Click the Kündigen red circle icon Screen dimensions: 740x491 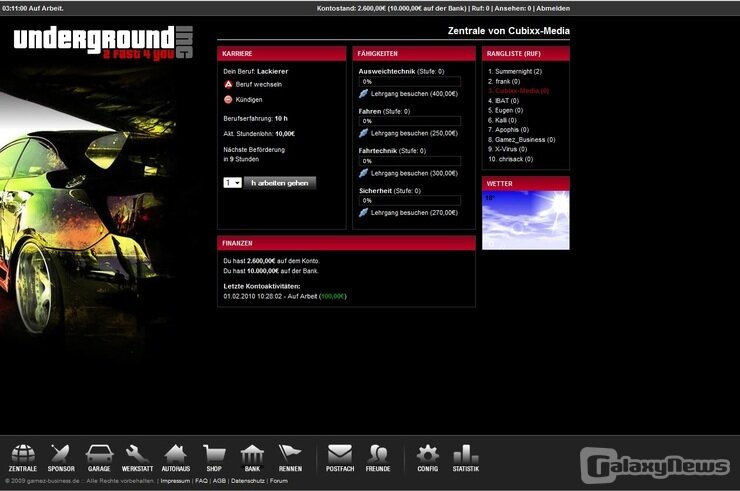[x=228, y=100]
